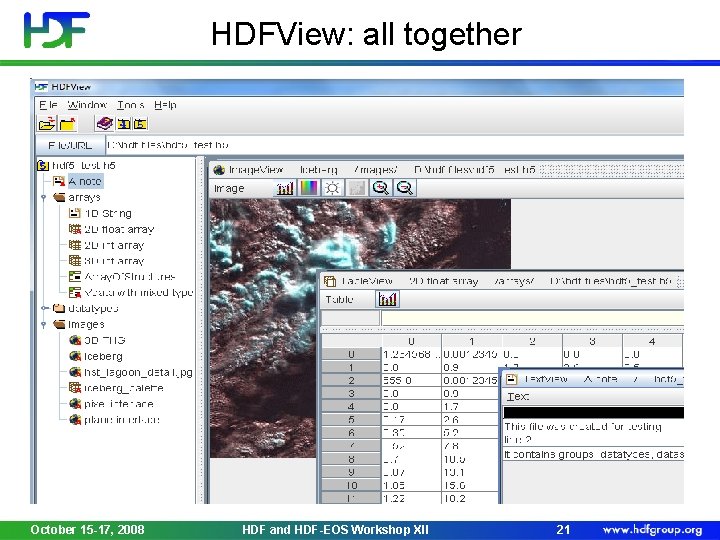Click the TableView window title bar
720x540 pixels.
[x=502, y=281]
